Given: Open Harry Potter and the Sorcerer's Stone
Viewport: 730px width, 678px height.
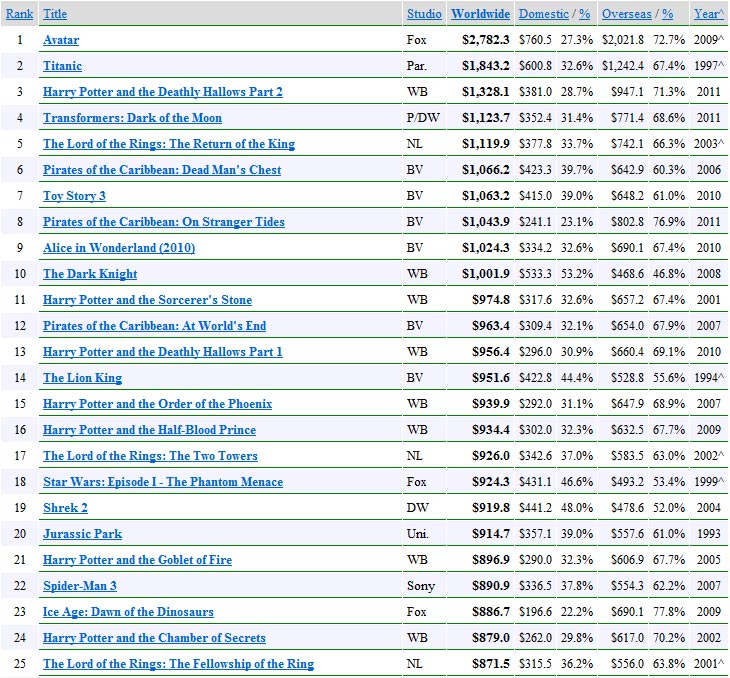Looking at the screenshot, I should point(148,300).
